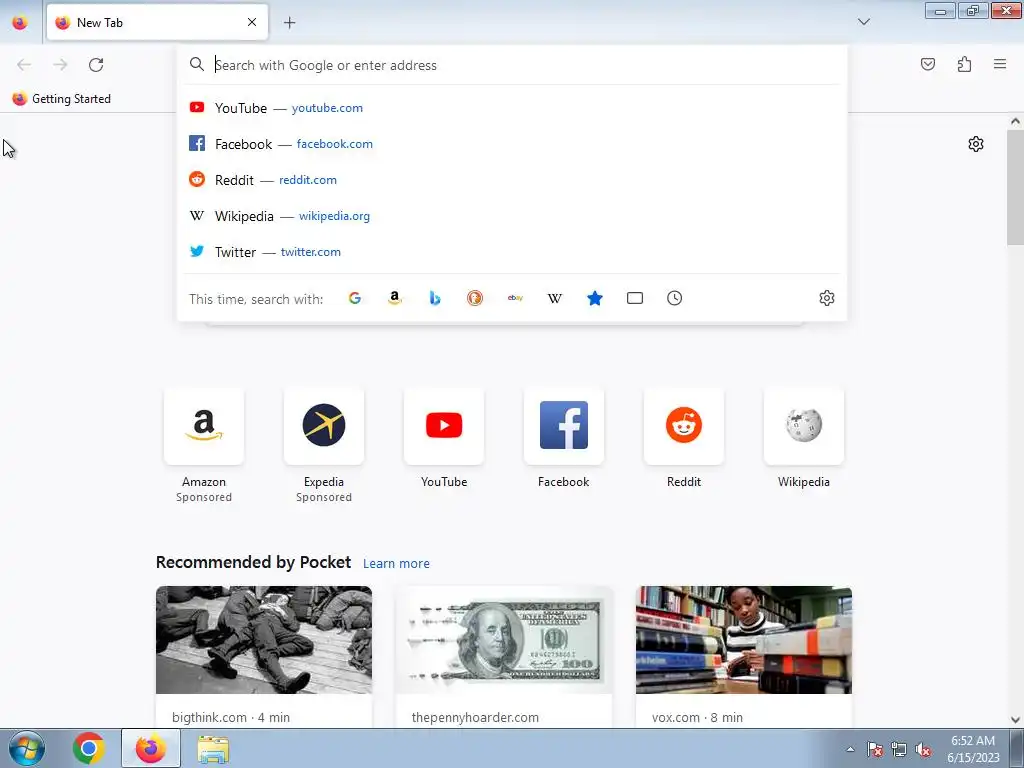Click the Firefox taskbar button

(151, 748)
